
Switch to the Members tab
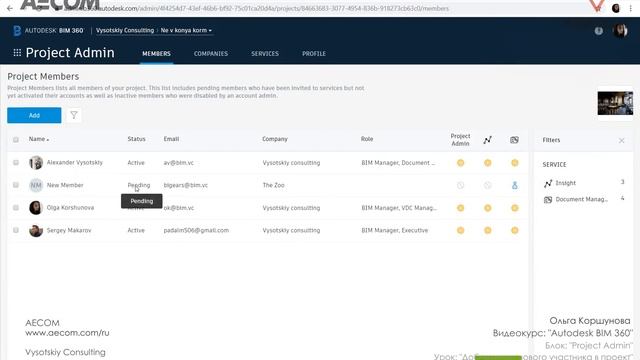(156, 53)
